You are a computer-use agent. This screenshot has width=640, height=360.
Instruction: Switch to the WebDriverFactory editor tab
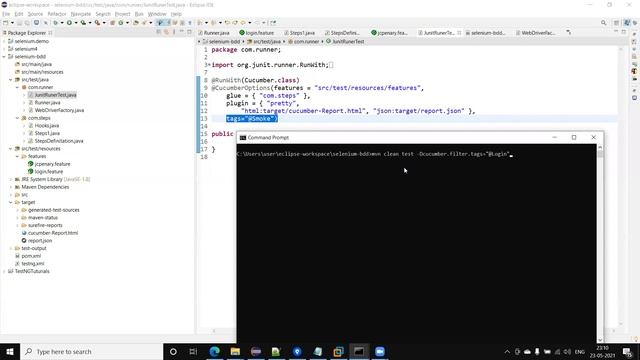[535, 33]
